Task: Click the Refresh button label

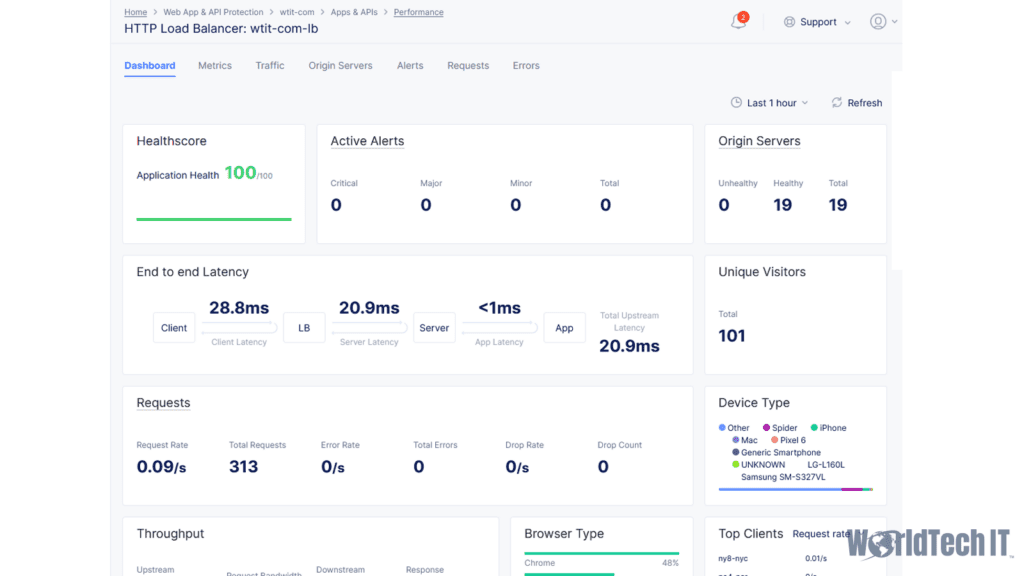Action: [x=865, y=103]
